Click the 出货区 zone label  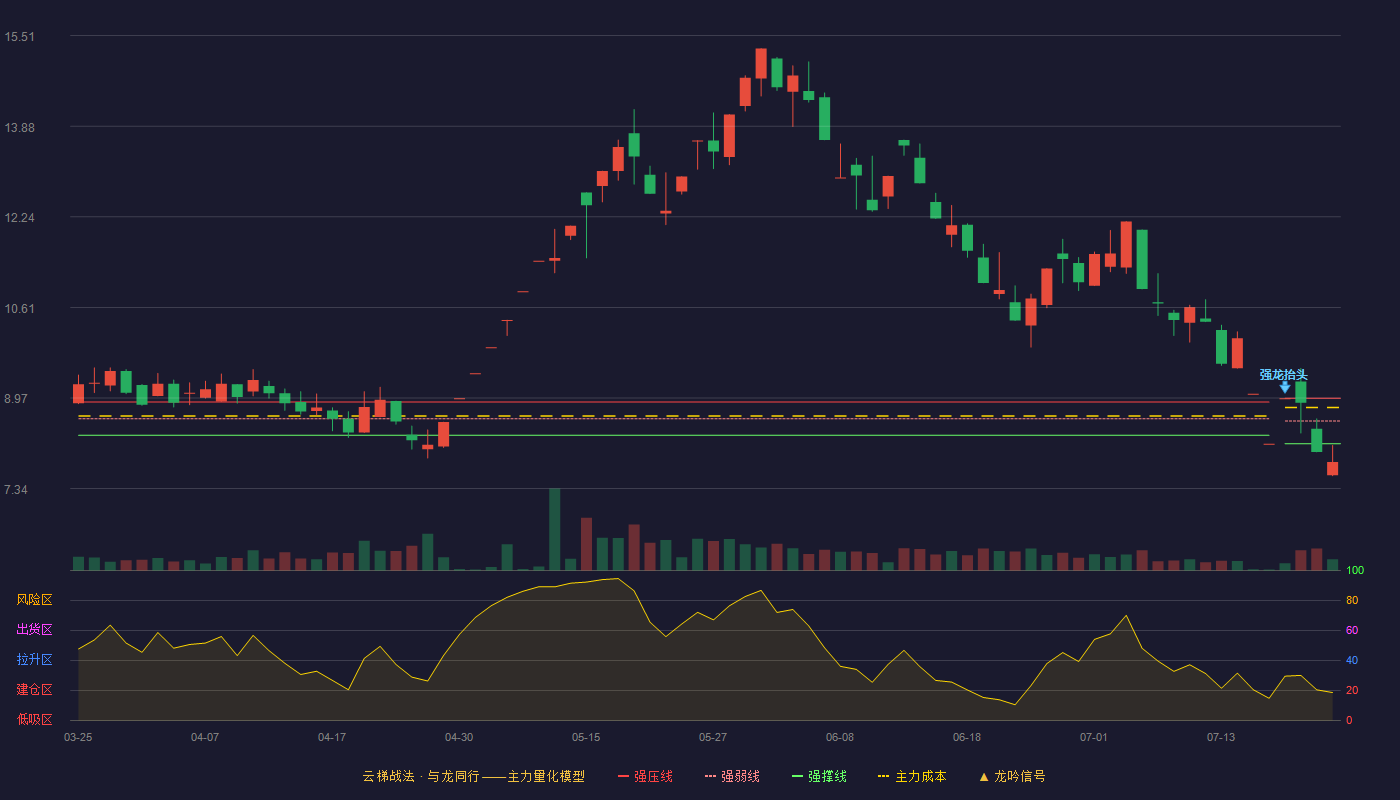click(34, 630)
